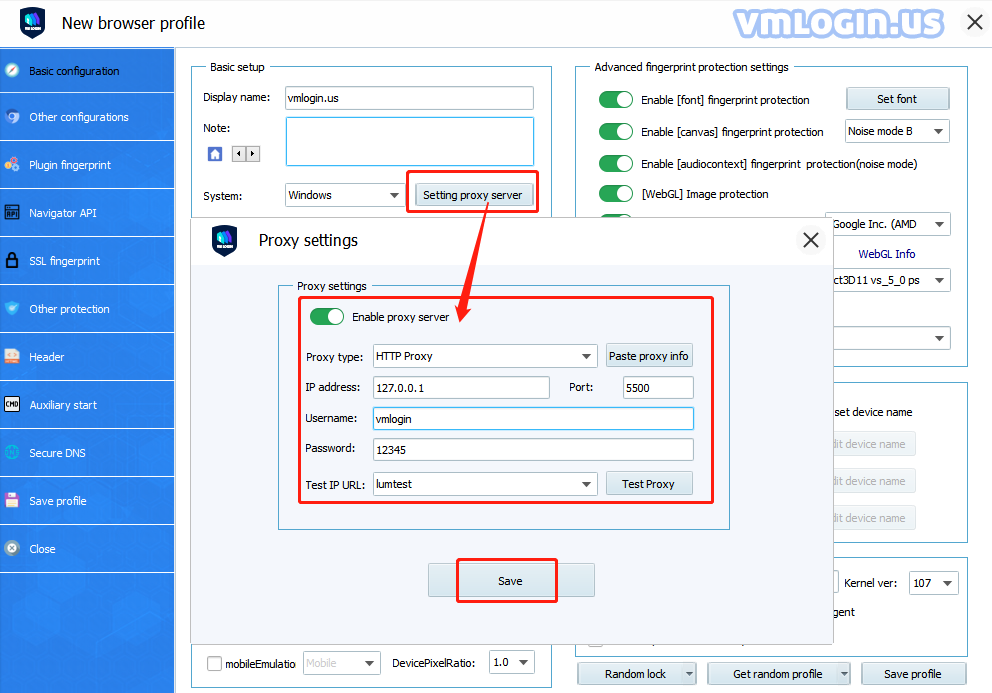Expand the Get random profile arrow
This screenshot has height=693, width=992.
pyautogui.click(x=844, y=674)
